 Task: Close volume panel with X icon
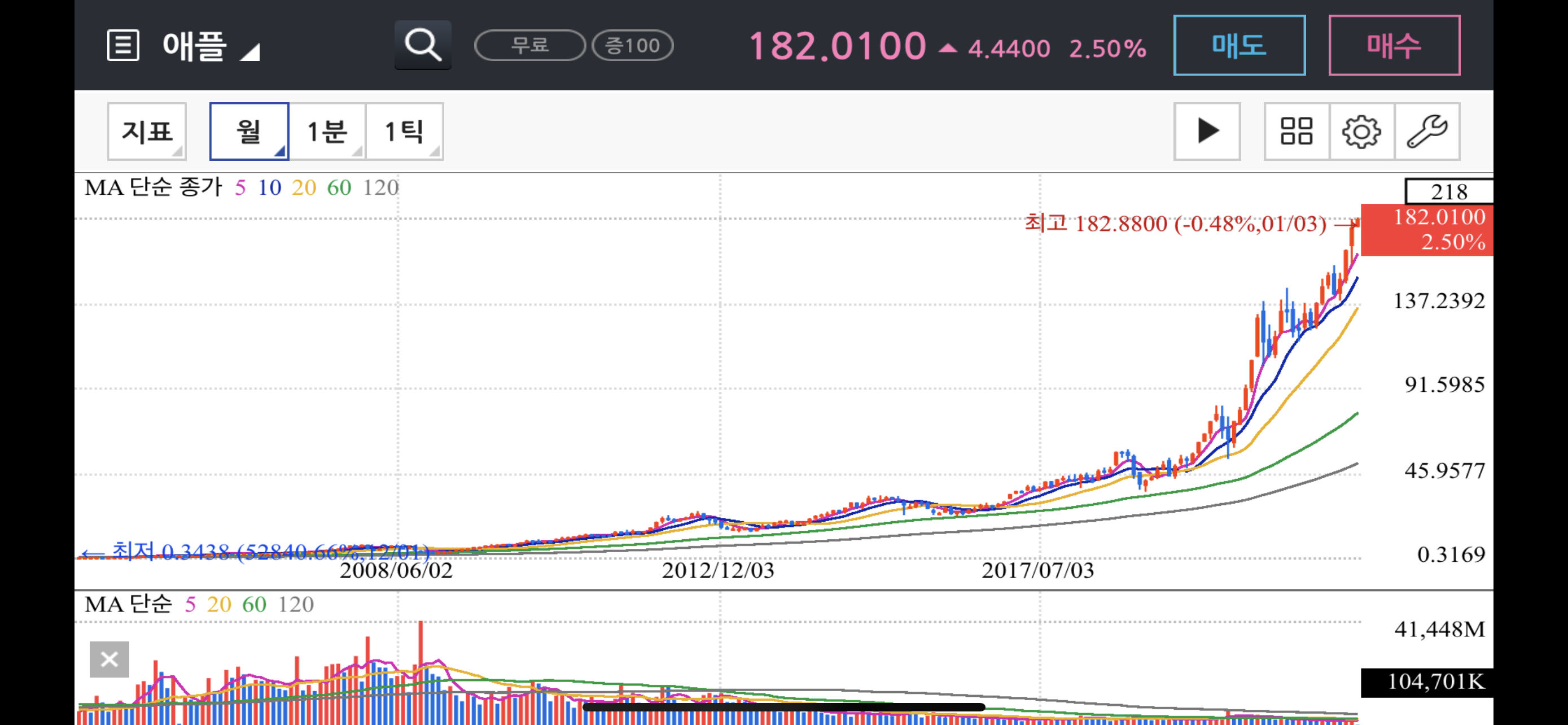tap(110, 658)
